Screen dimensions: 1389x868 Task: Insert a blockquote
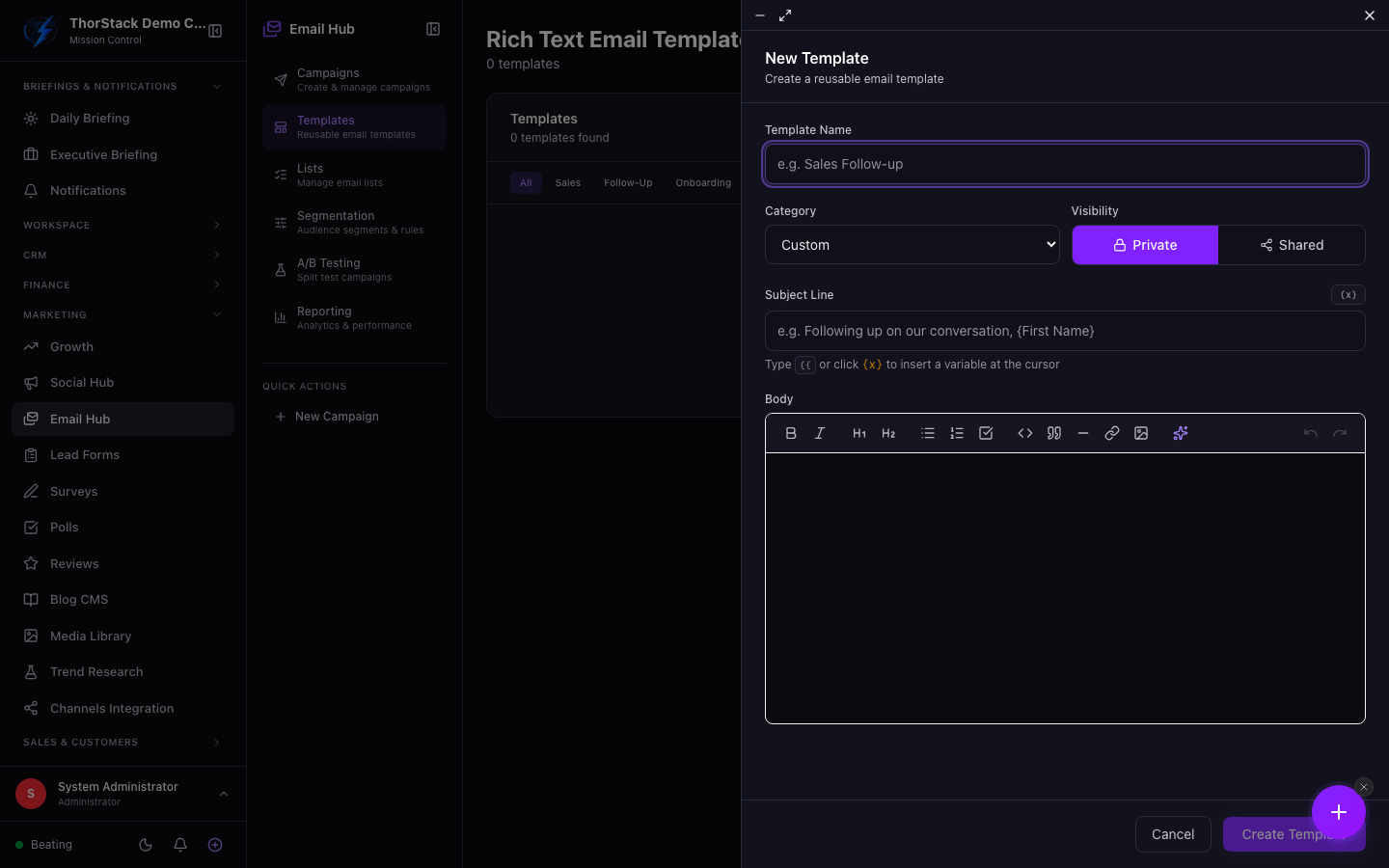tap(1054, 433)
